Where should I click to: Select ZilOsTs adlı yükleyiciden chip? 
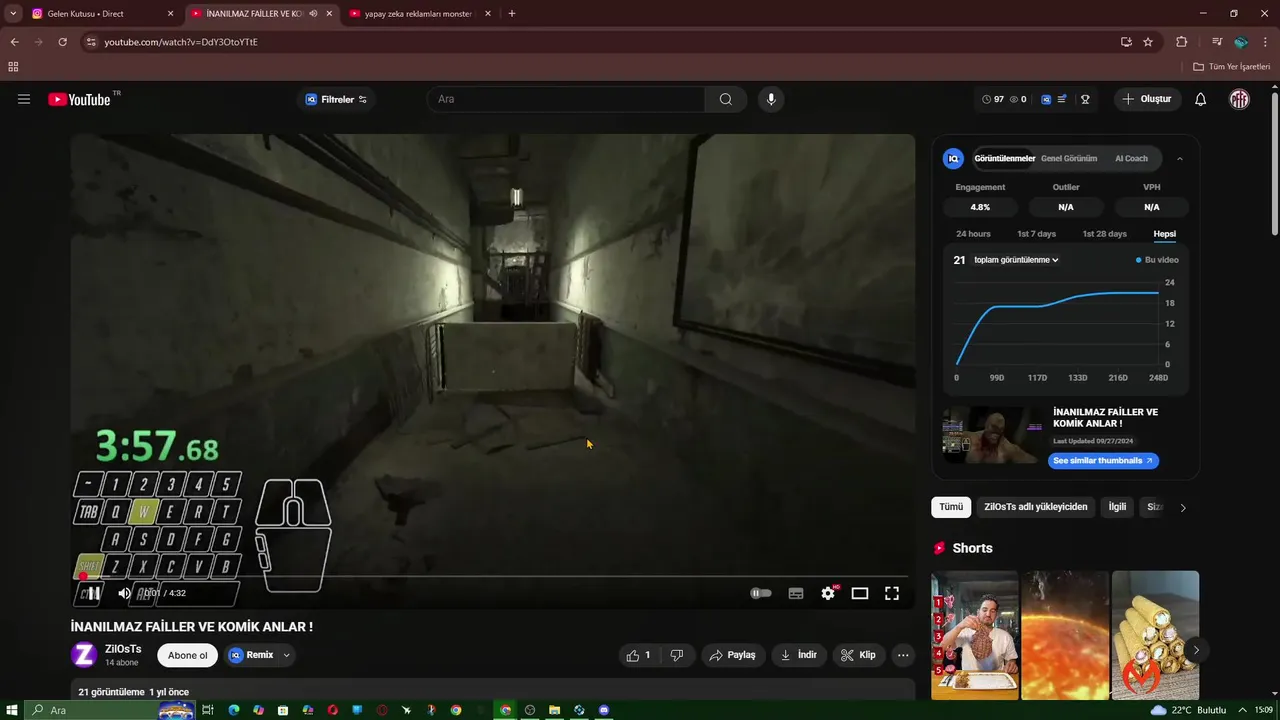[x=1036, y=507]
